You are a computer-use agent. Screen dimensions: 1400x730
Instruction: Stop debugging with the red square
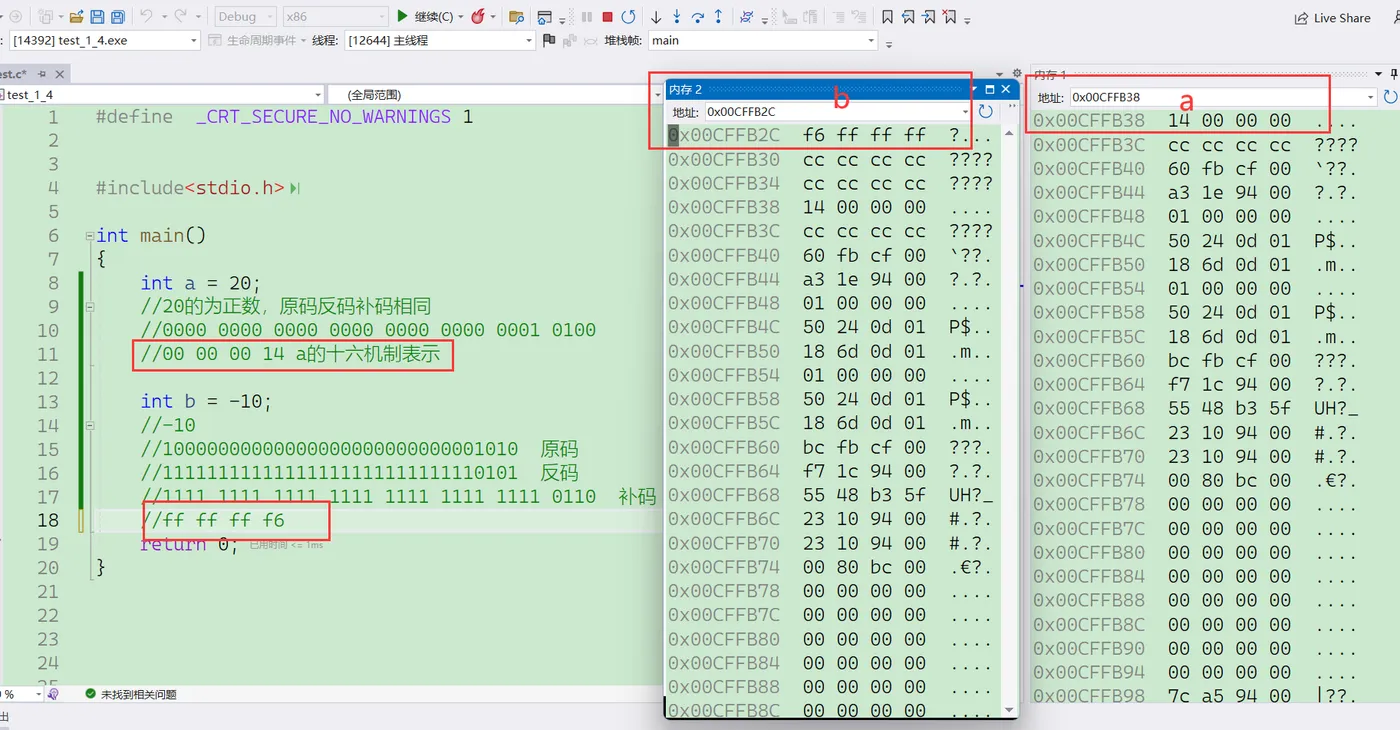click(x=607, y=17)
